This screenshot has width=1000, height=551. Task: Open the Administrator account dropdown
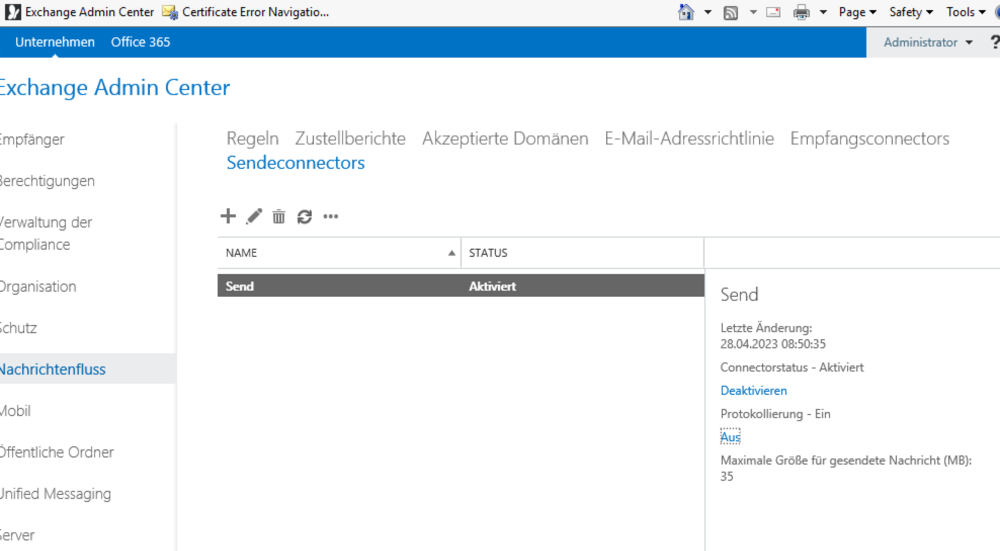(927, 42)
